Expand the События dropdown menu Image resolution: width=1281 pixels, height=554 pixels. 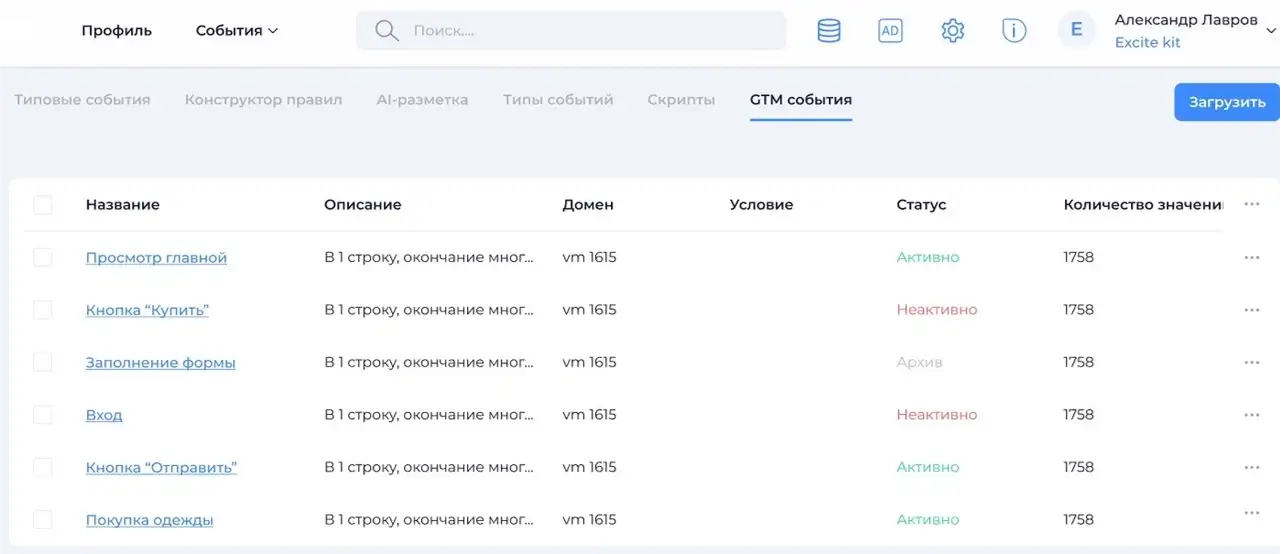coord(237,31)
